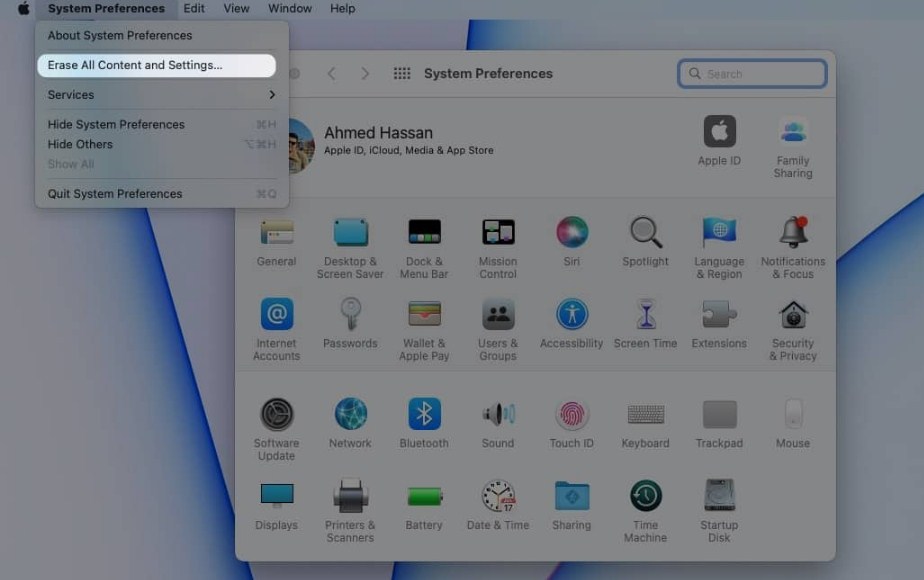The width and height of the screenshot is (924, 580).
Task: Open Network preferences
Action: [350, 423]
